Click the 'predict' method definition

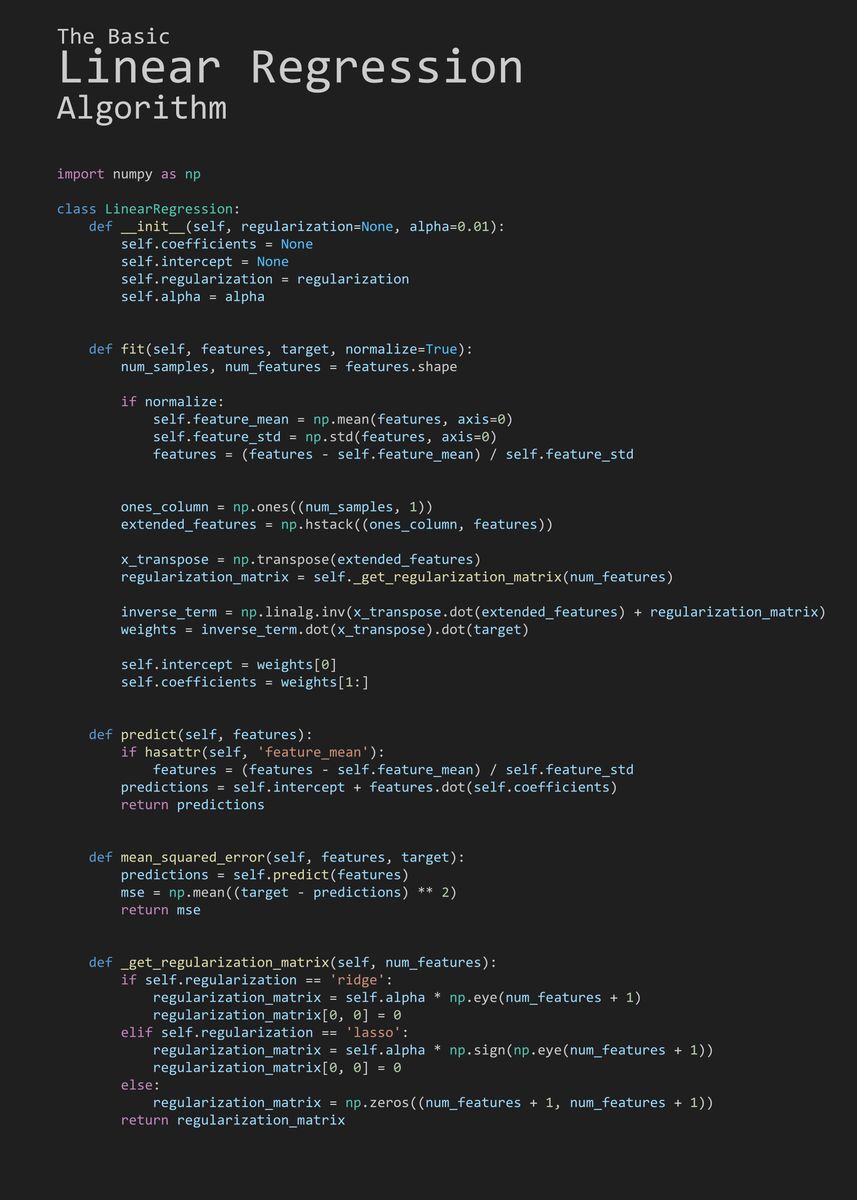point(201,734)
